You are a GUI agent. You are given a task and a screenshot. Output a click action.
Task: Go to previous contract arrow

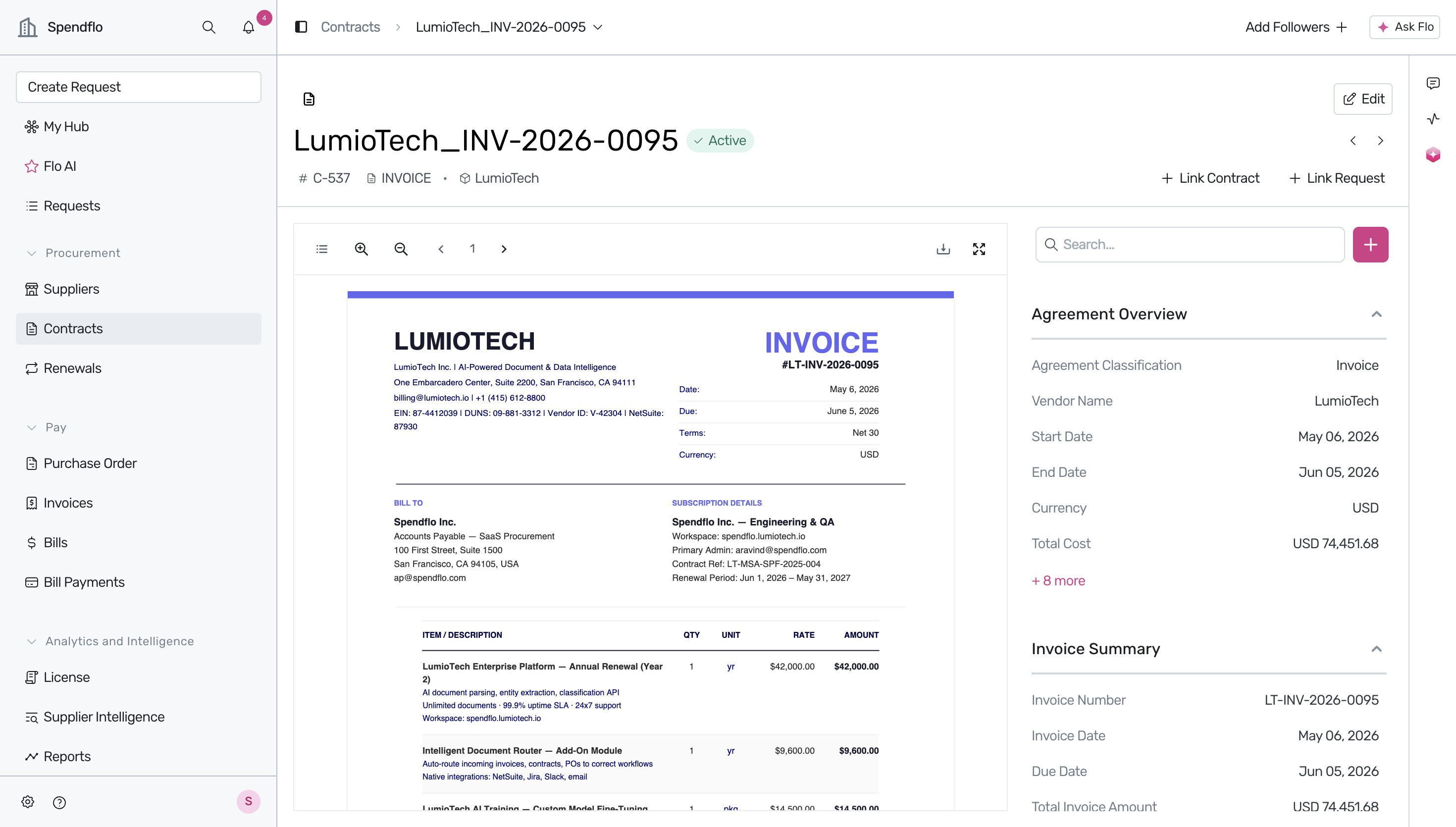click(x=1353, y=141)
